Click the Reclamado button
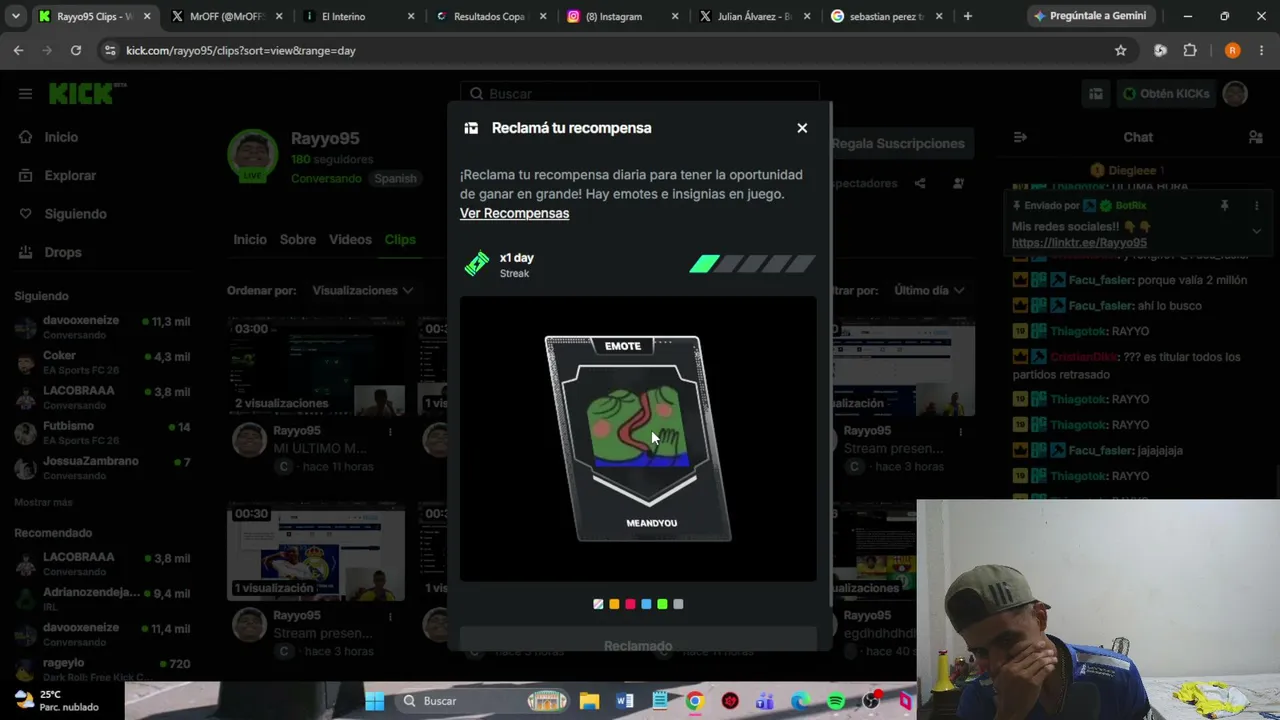 638,640
